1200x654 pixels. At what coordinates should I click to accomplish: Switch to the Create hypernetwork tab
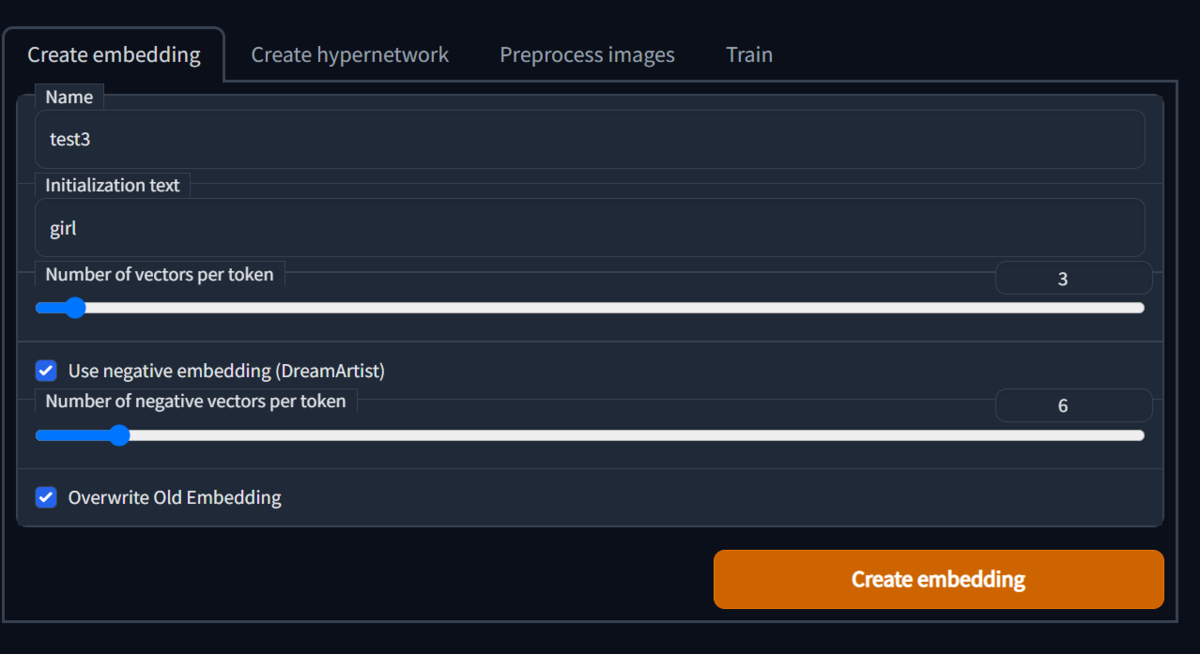pos(349,54)
